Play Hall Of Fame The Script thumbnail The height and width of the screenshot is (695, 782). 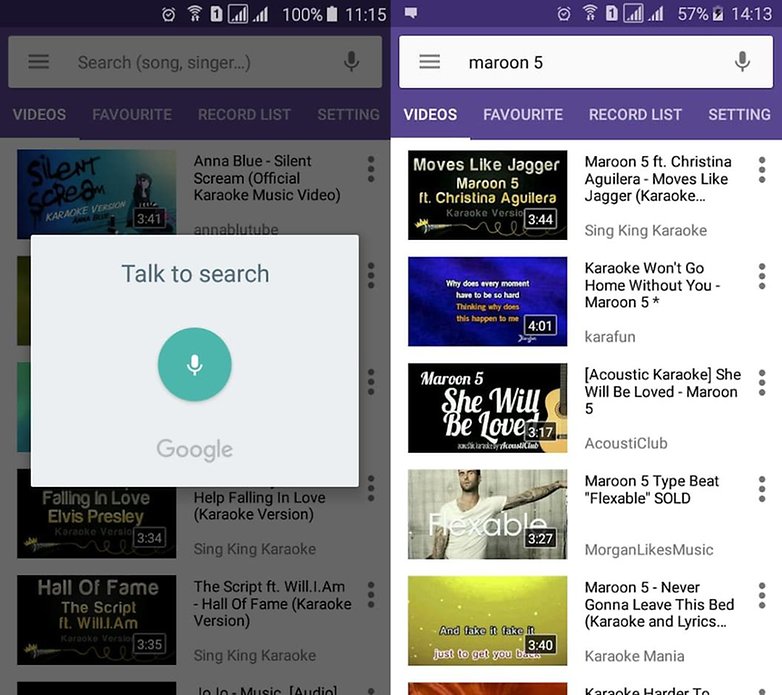click(97, 620)
